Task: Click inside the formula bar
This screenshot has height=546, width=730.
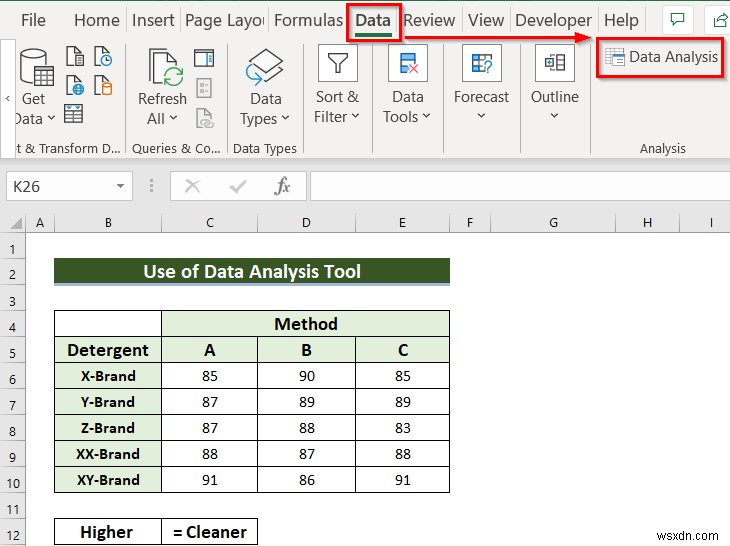Action: (520, 186)
